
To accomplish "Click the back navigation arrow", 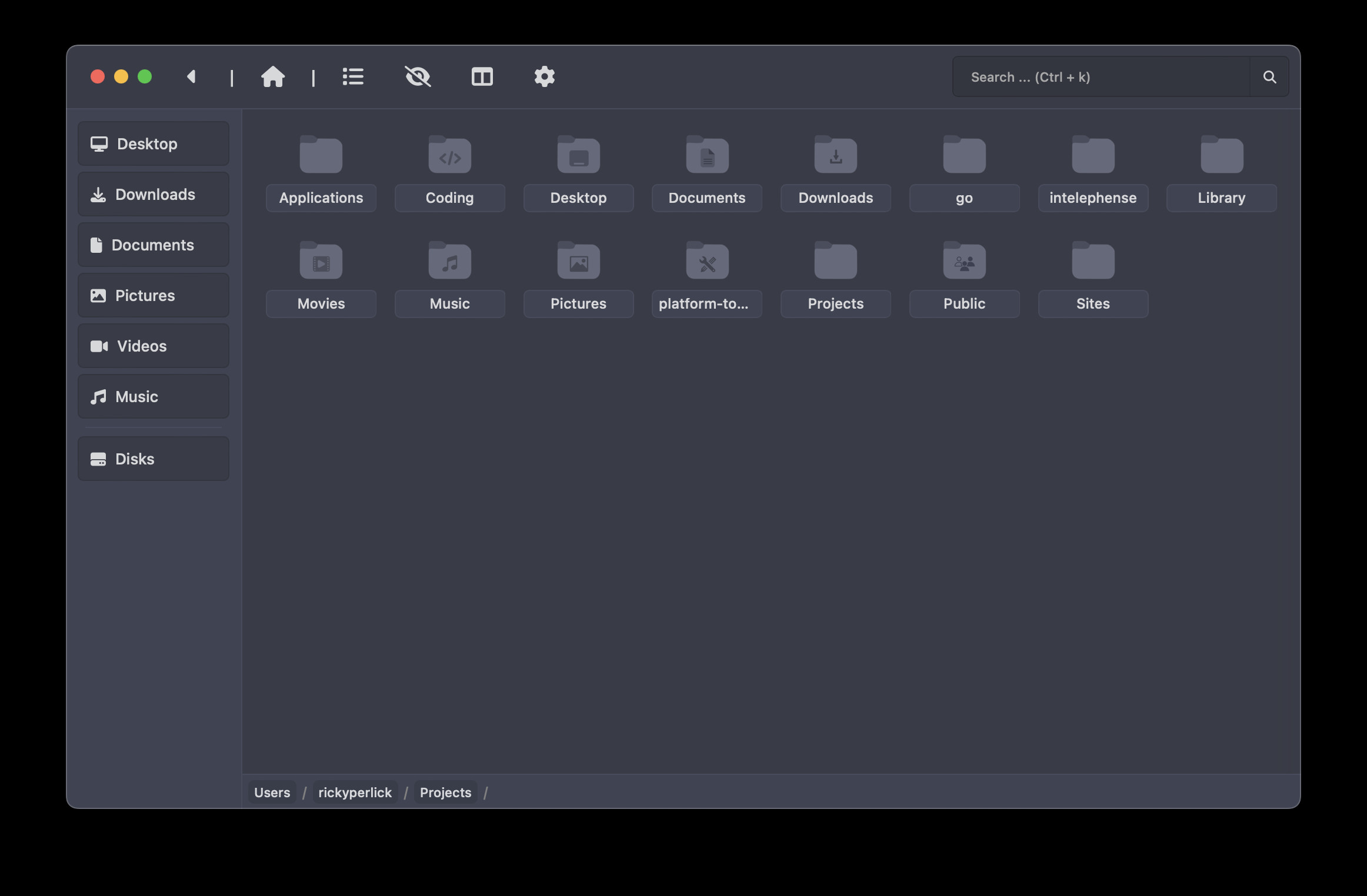I will click(x=191, y=77).
